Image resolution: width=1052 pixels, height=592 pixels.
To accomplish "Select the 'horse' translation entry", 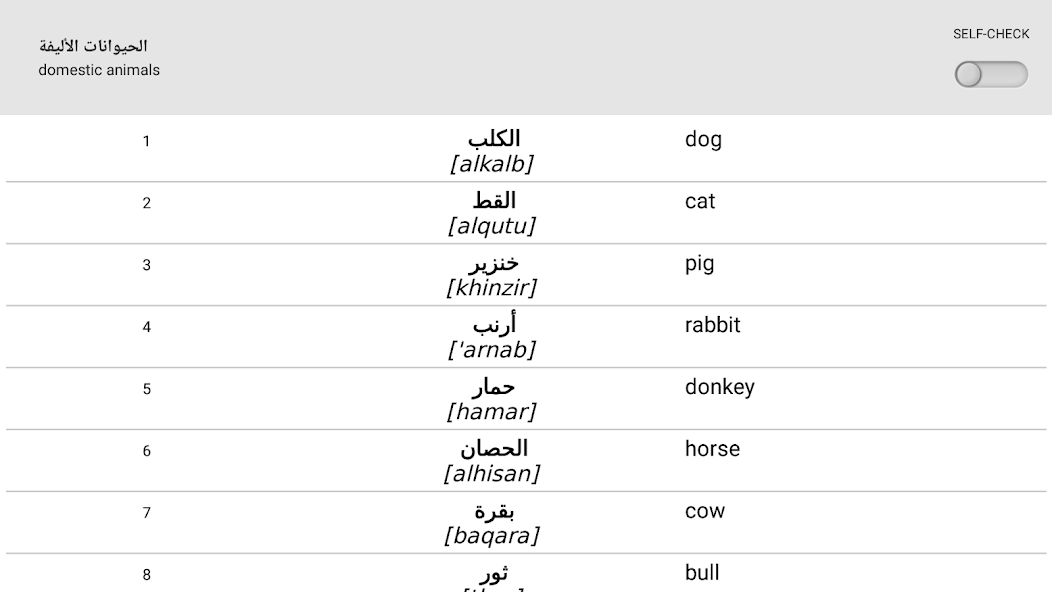I will click(x=712, y=449).
